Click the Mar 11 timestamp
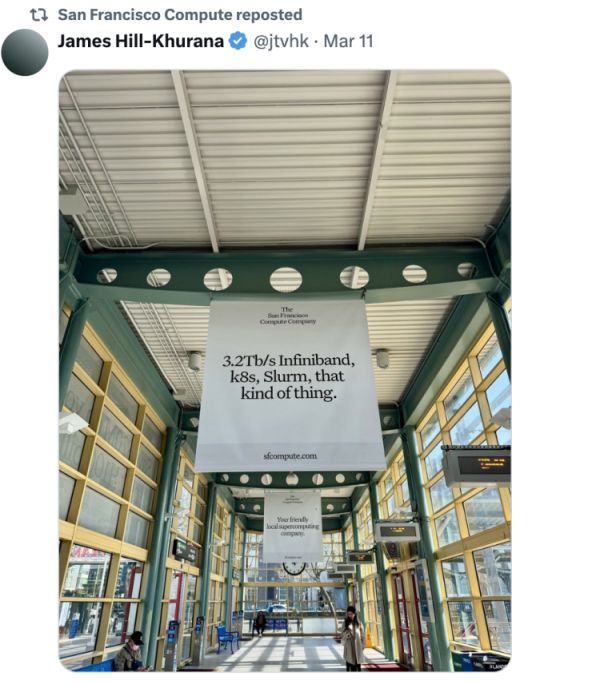The height and width of the screenshot is (684, 600). tap(350, 41)
